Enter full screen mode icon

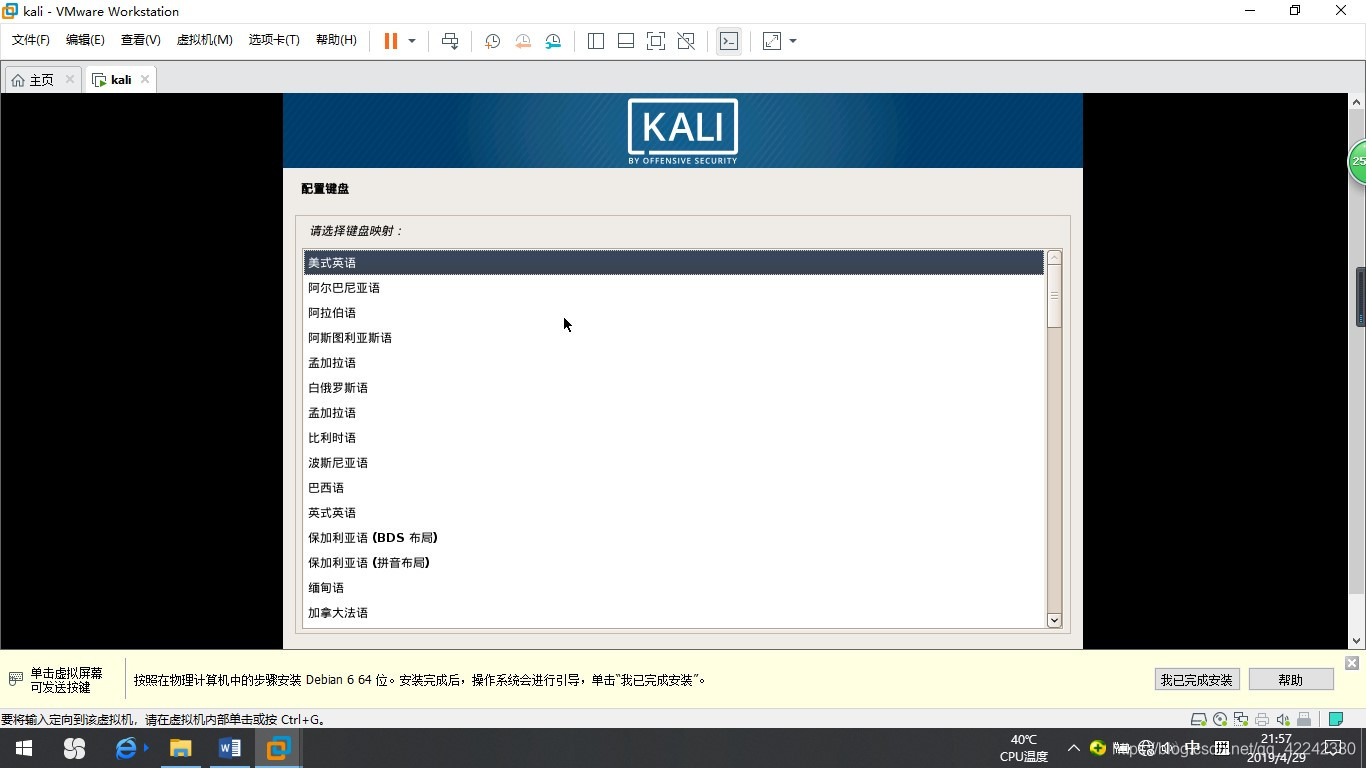[656, 41]
